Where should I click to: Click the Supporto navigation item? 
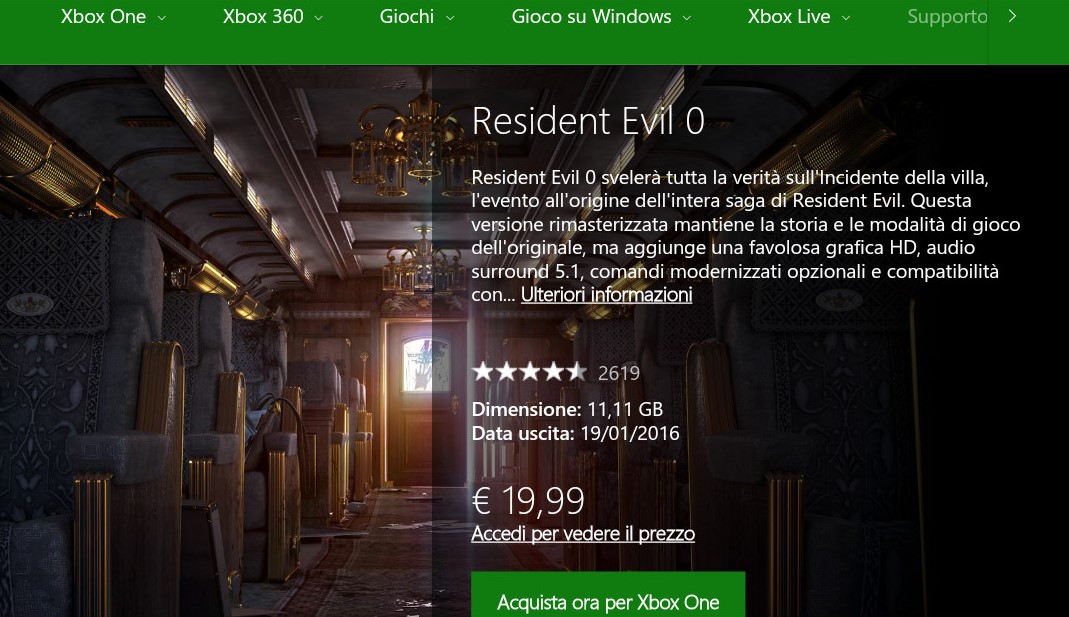tap(947, 17)
